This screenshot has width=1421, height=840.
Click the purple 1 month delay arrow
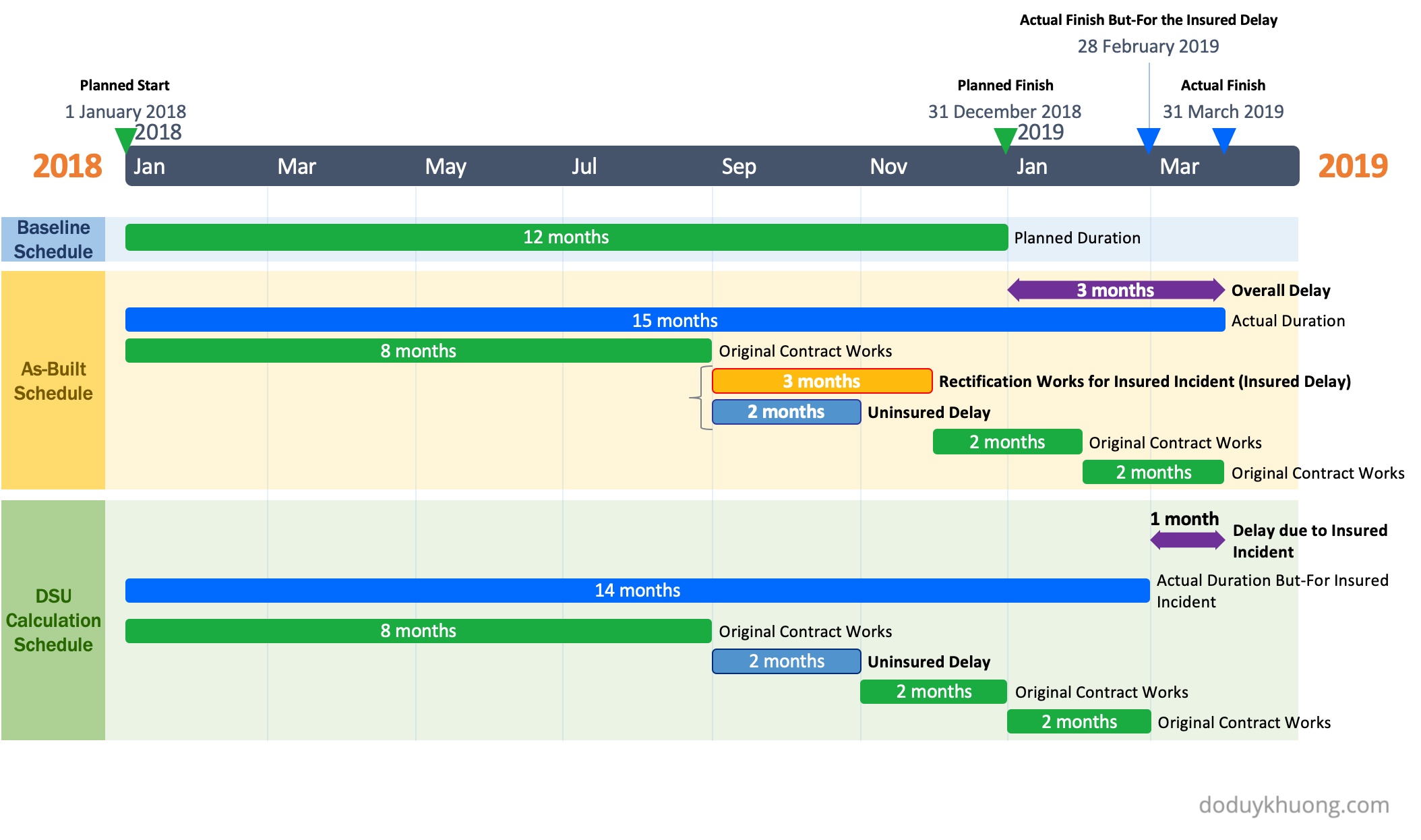click(x=1187, y=540)
